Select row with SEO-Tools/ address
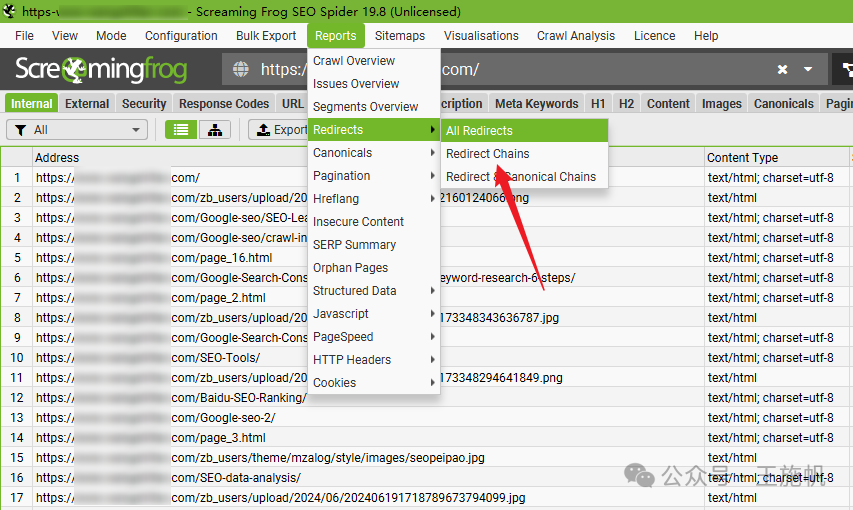 (x=426, y=358)
